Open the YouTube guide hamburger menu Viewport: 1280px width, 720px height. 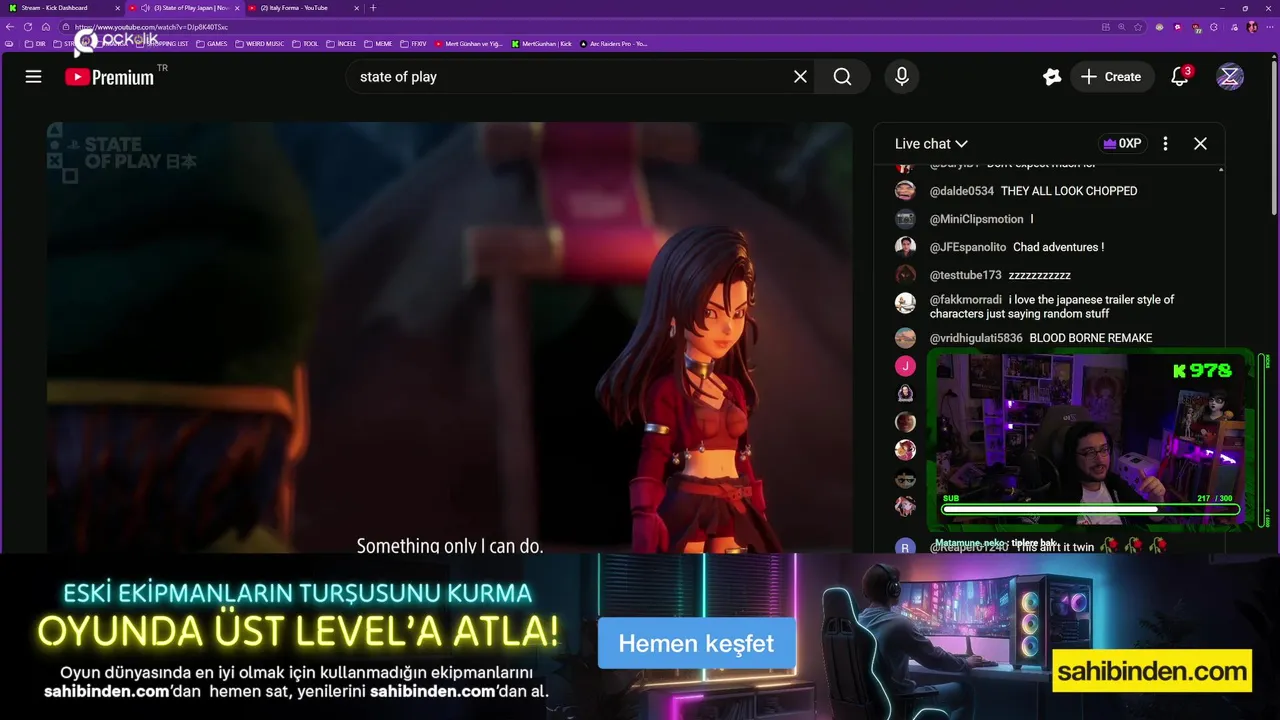(33, 77)
